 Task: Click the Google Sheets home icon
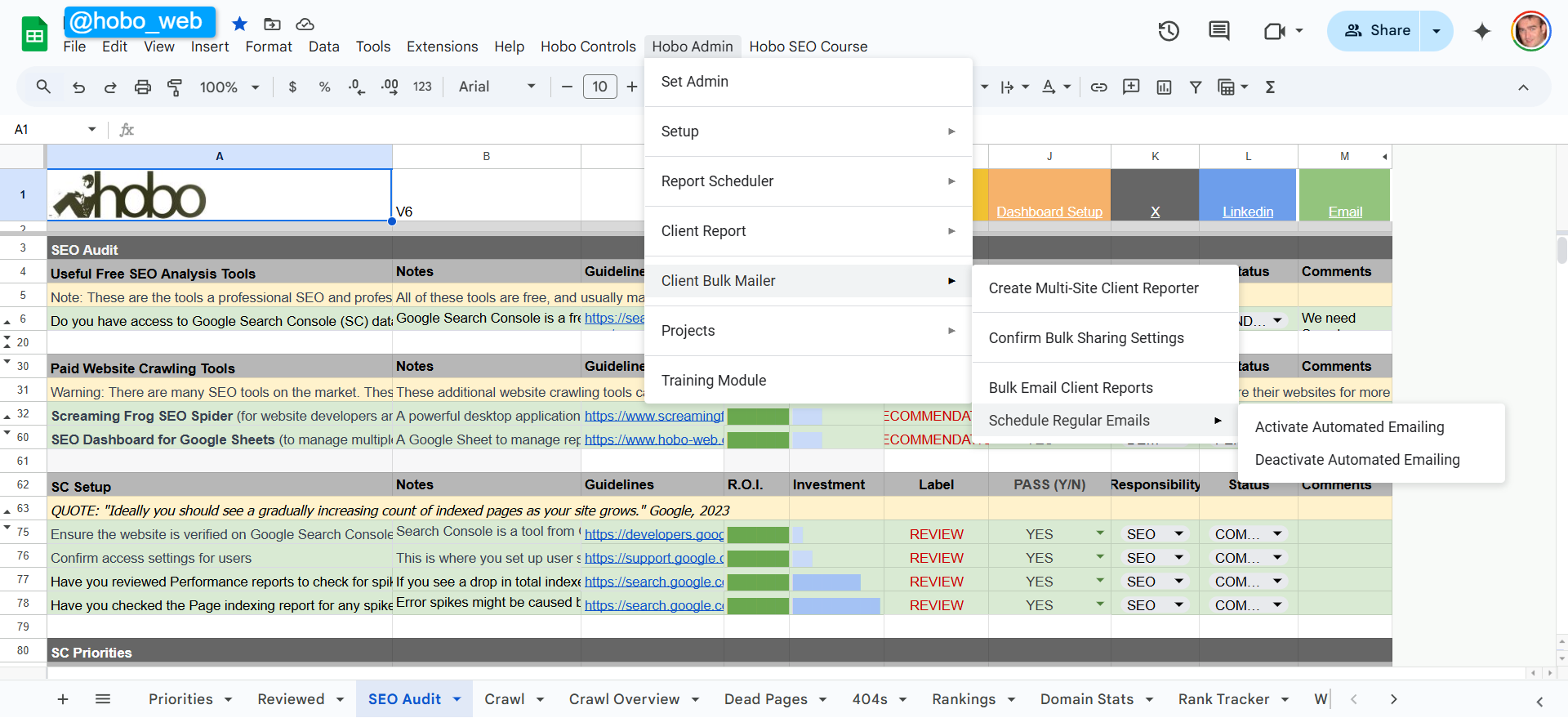point(34,34)
